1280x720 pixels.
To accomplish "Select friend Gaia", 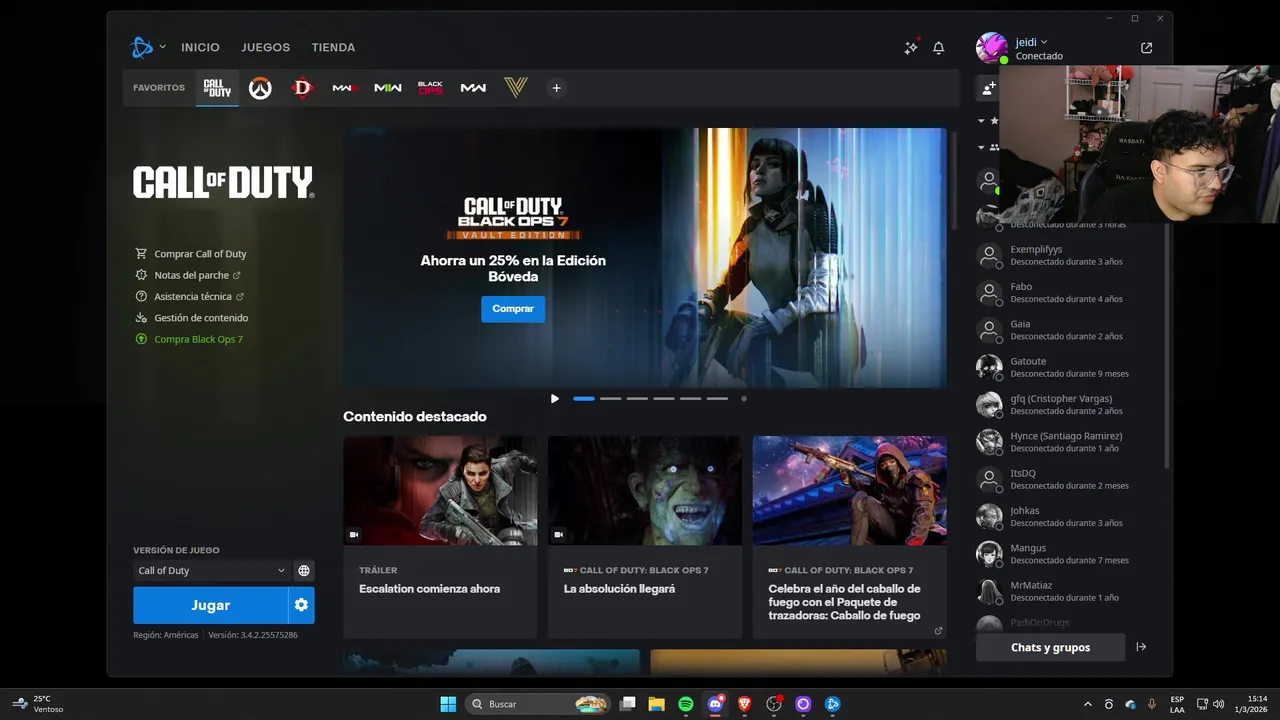I will pos(1070,330).
